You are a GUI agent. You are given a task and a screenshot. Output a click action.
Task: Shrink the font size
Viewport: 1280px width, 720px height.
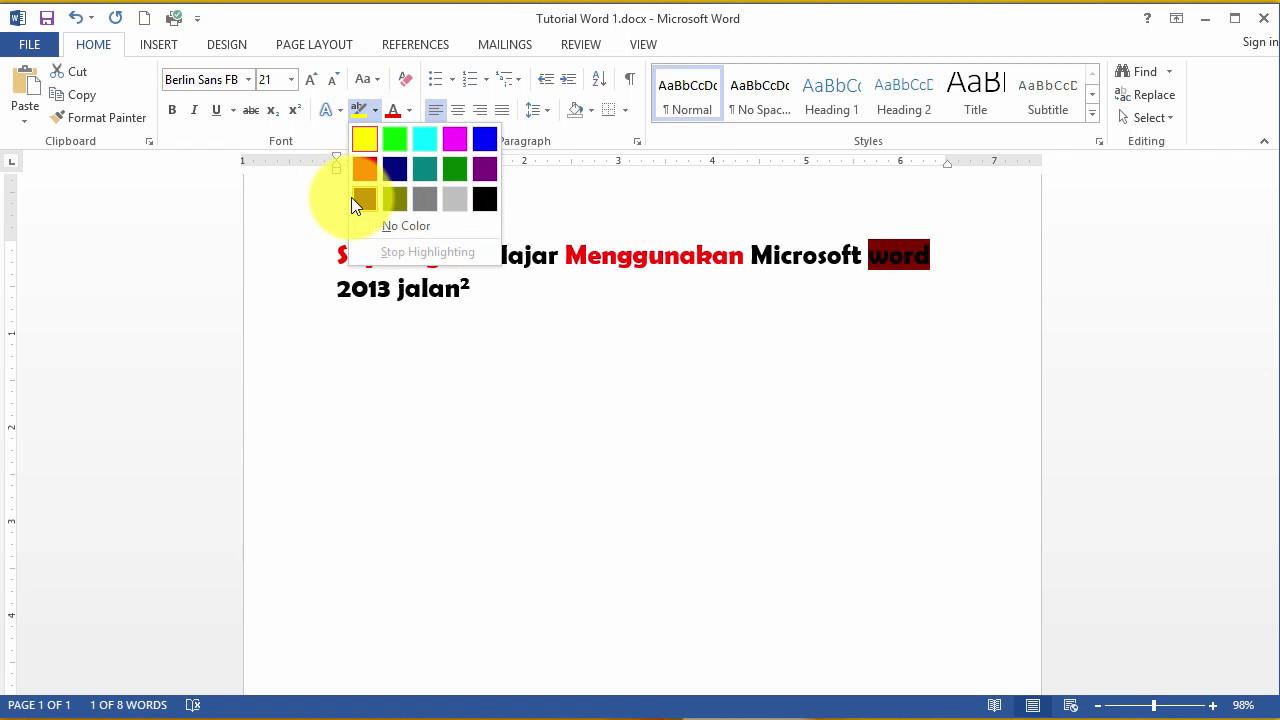pyautogui.click(x=333, y=79)
